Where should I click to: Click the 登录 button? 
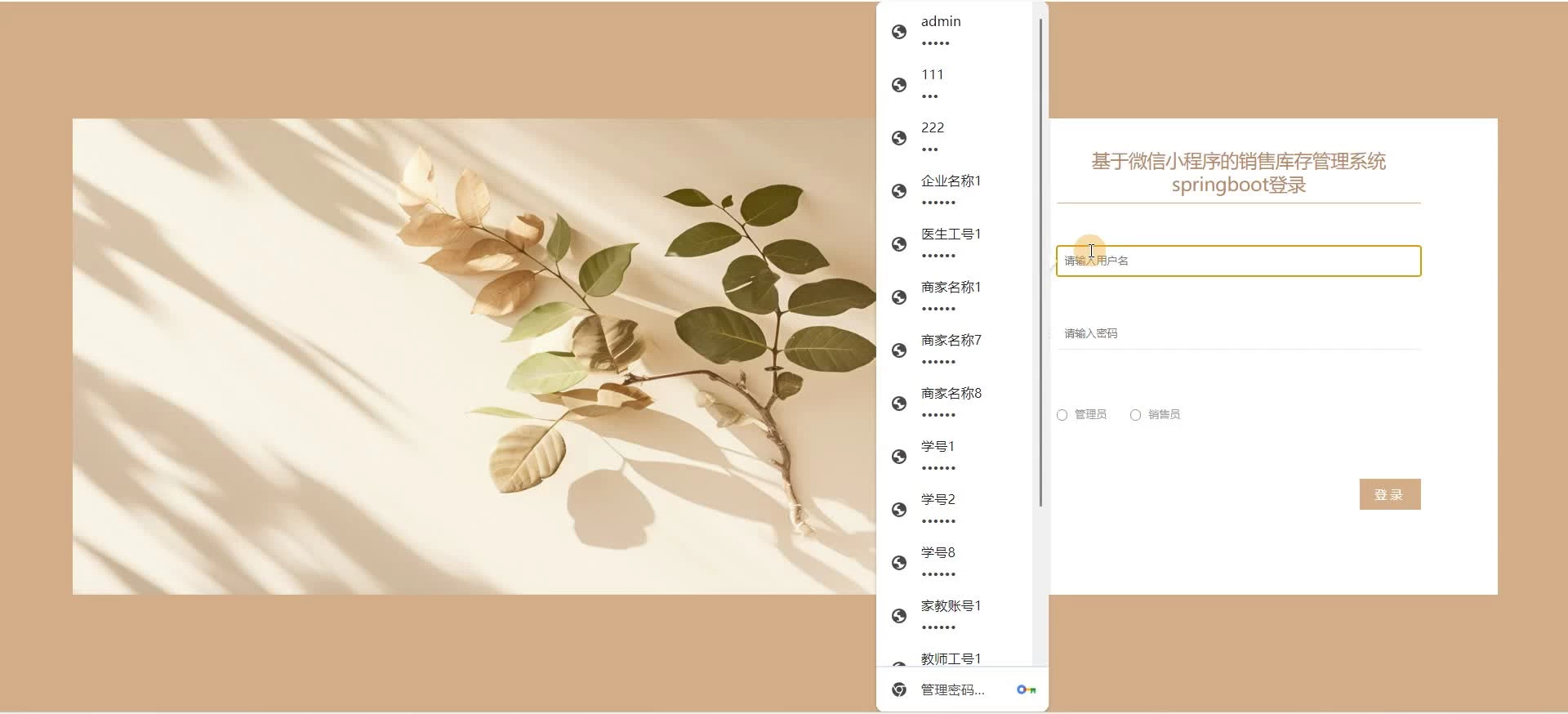point(1390,494)
